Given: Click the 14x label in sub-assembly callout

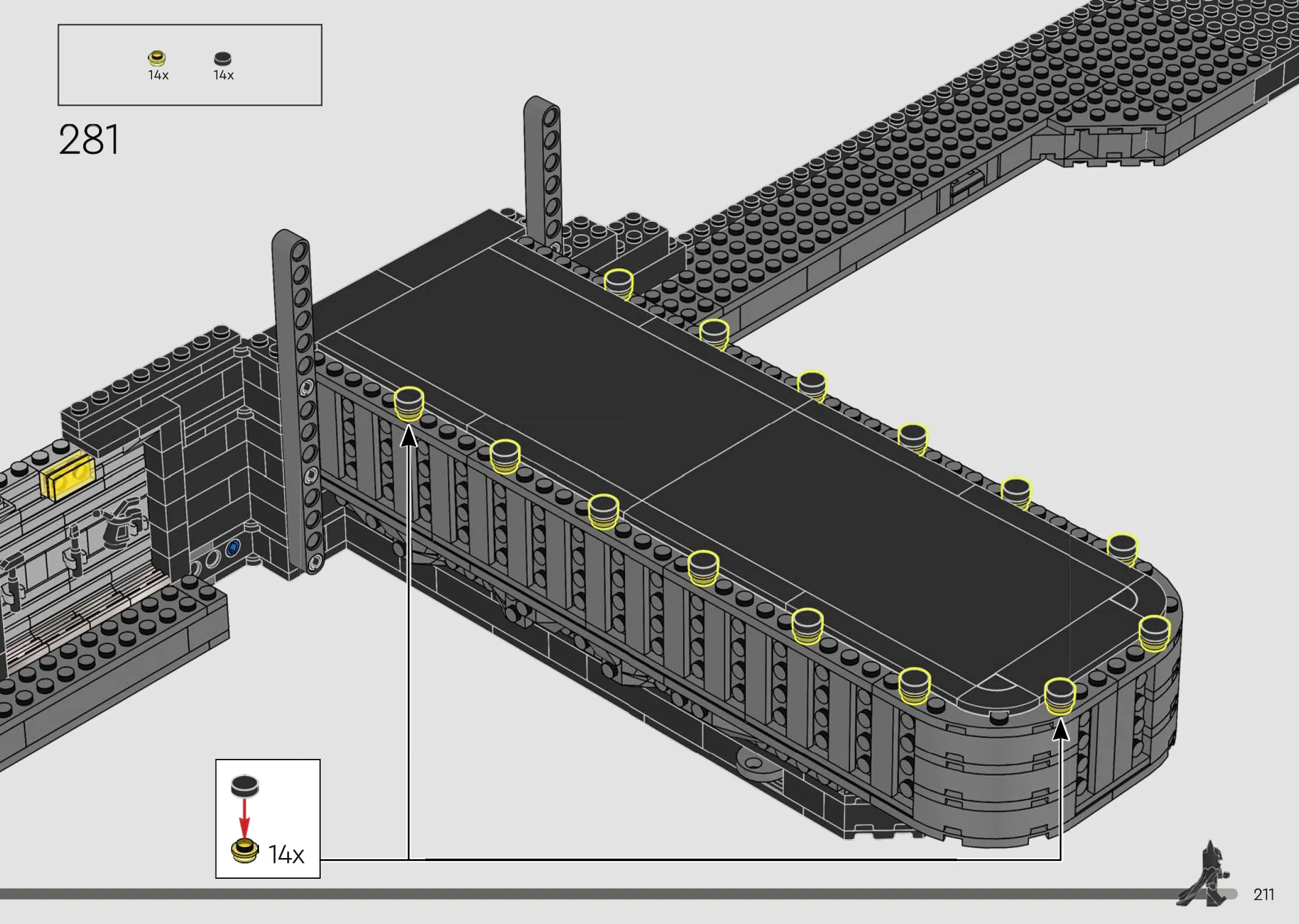Looking at the screenshot, I should click(x=286, y=854).
